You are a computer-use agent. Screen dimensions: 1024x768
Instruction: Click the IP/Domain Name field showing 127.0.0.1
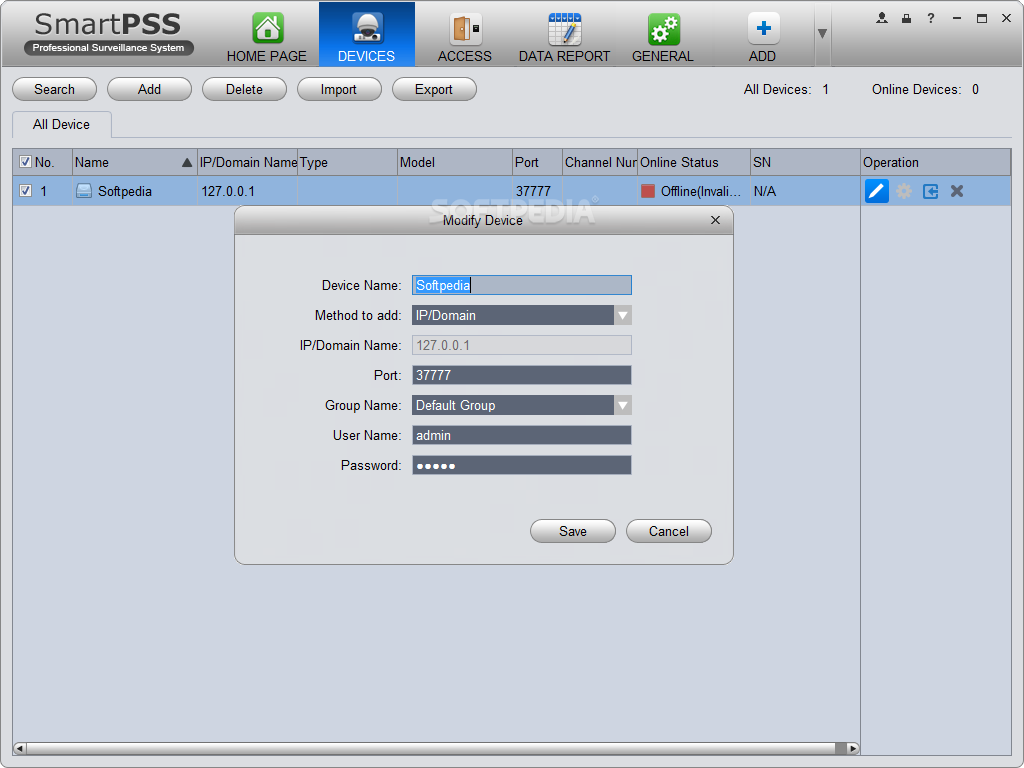(x=521, y=345)
